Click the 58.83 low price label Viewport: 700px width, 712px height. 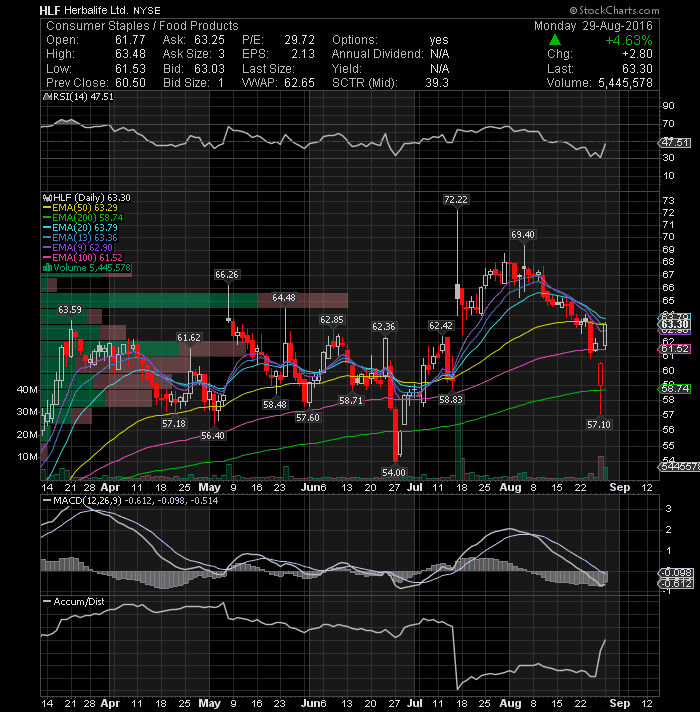point(451,400)
